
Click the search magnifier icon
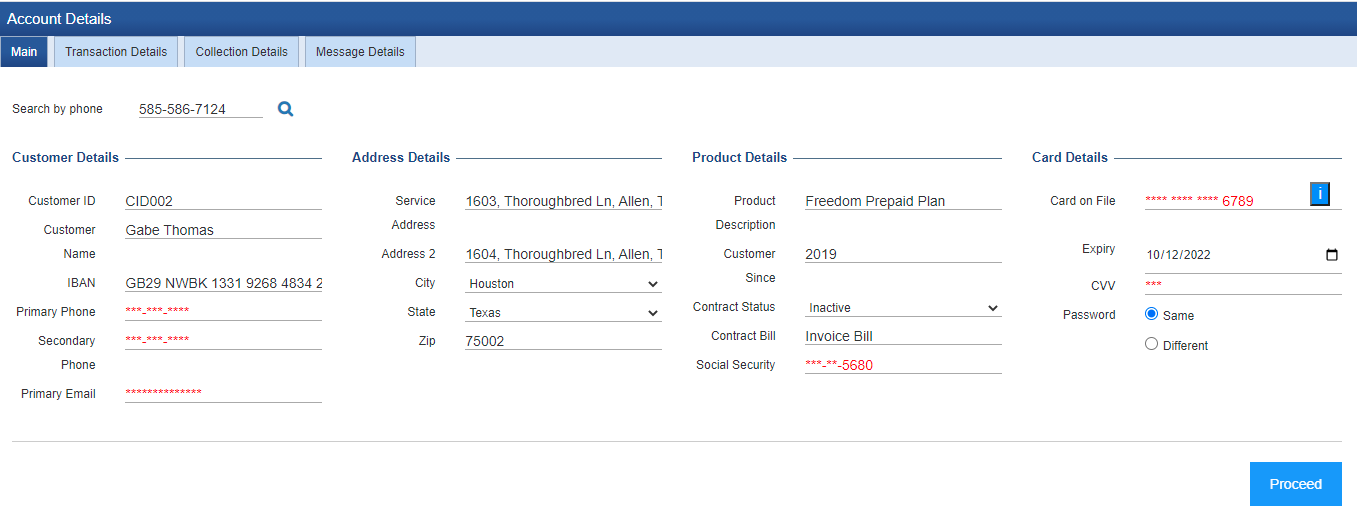coord(286,109)
